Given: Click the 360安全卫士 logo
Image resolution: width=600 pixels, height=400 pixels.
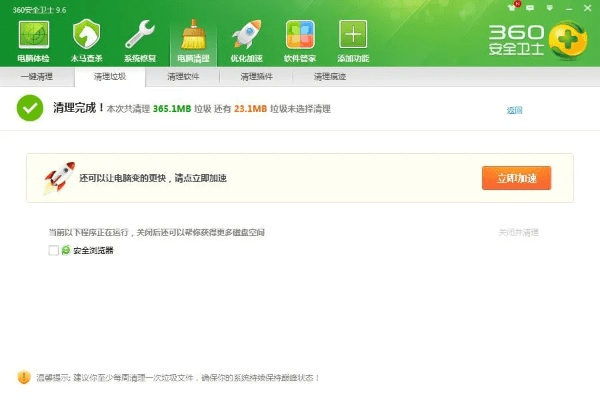Looking at the screenshot, I should (x=538, y=41).
